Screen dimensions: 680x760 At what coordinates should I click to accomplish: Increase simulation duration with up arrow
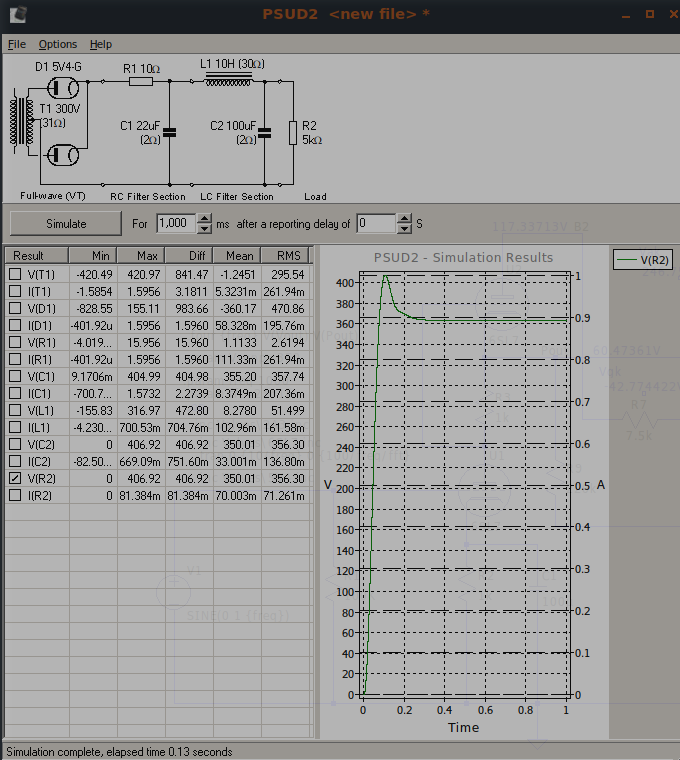coord(205,219)
